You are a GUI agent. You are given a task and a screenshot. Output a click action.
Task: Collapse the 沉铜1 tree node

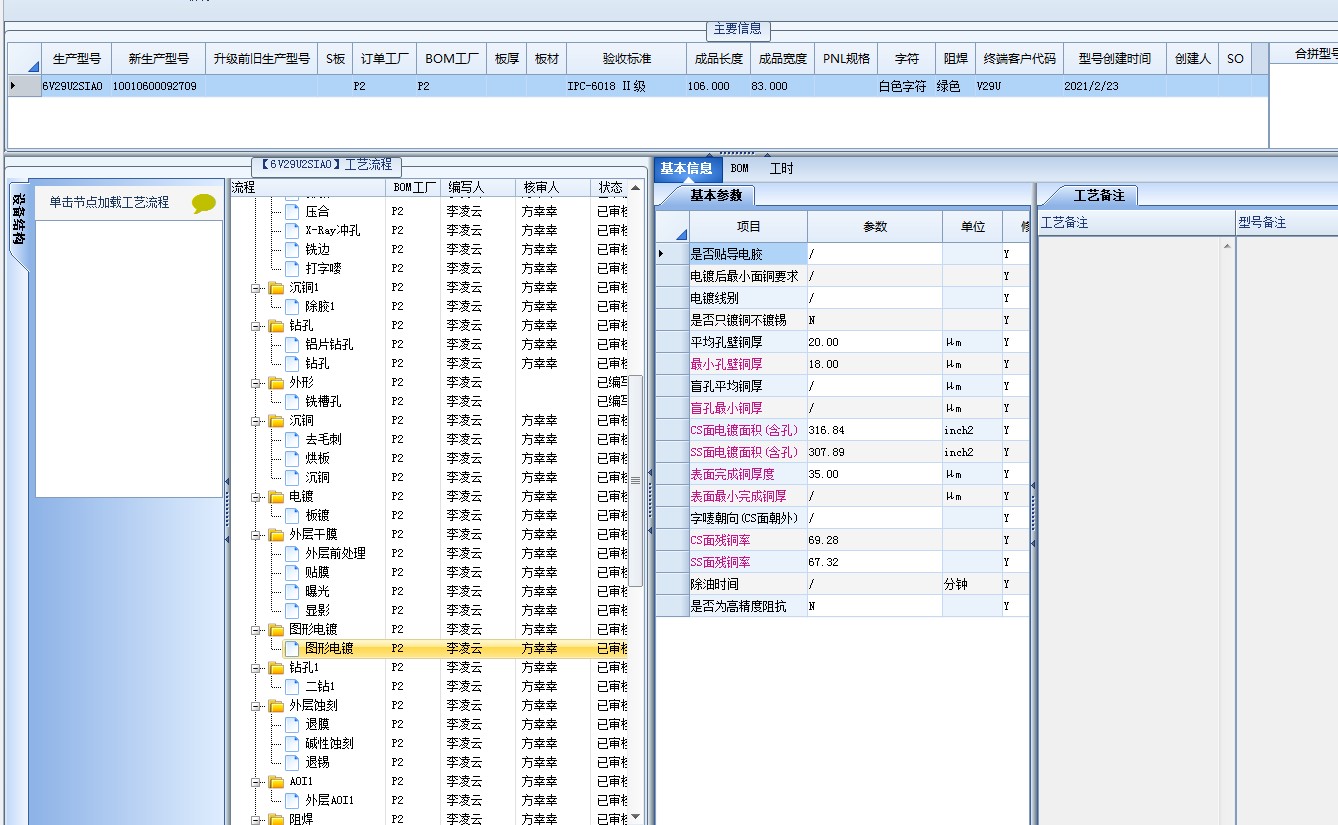(x=256, y=288)
